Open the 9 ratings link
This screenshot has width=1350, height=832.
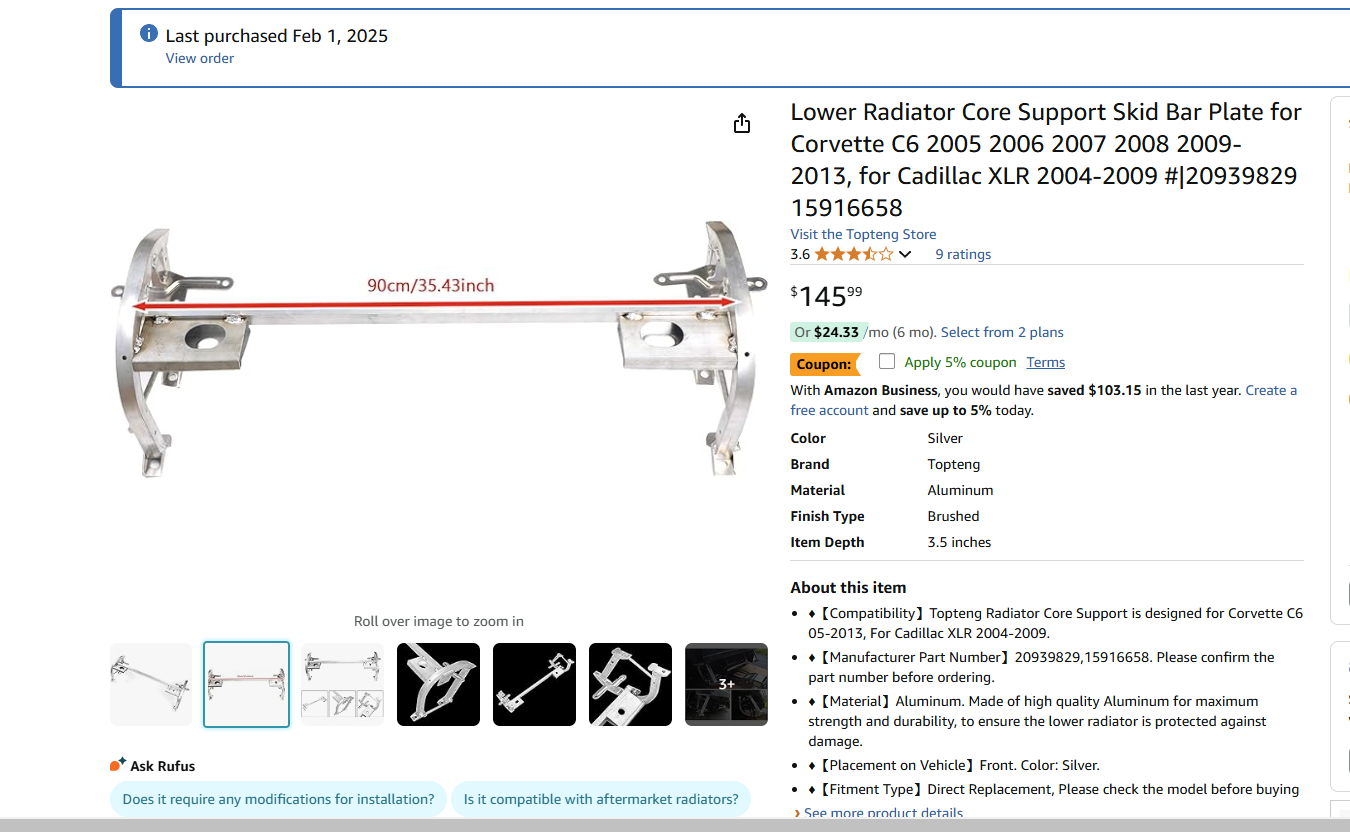click(963, 254)
